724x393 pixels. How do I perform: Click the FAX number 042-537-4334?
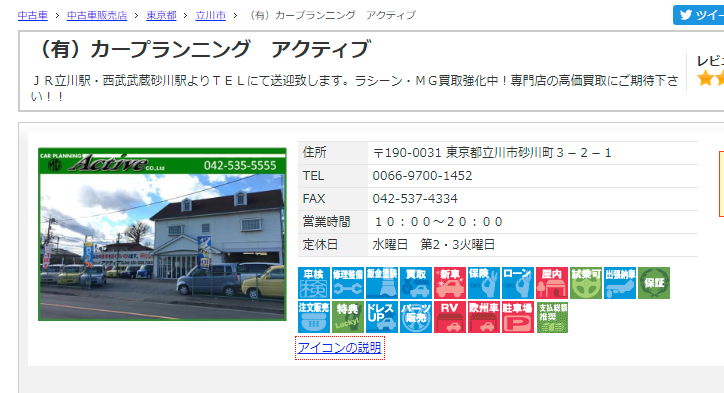[415, 199]
